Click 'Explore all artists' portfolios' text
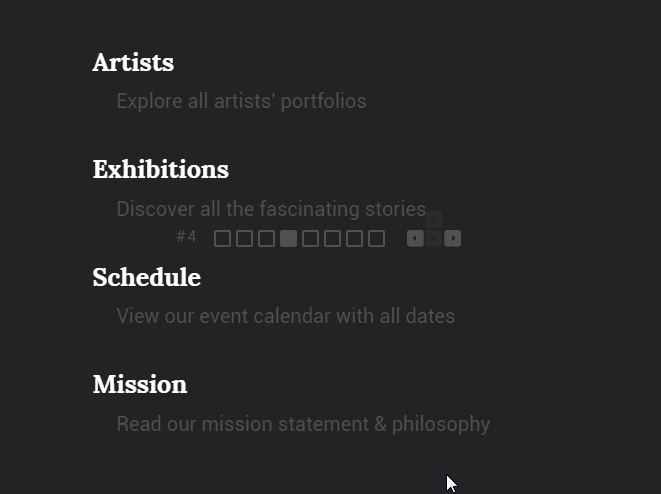The width and height of the screenshot is (661, 494). (x=242, y=101)
